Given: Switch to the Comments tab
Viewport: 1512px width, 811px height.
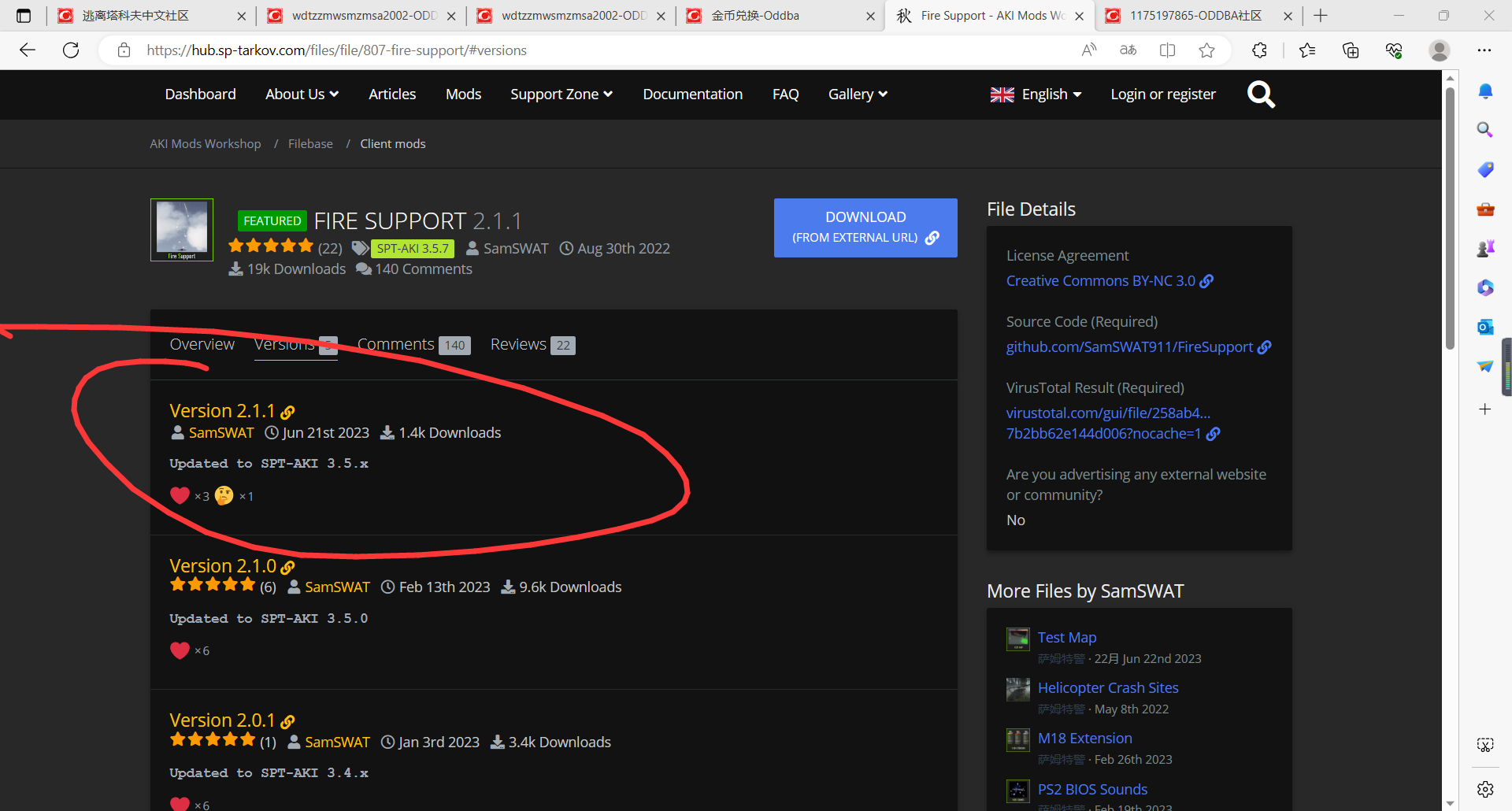Looking at the screenshot, I should tap(396, 345).
